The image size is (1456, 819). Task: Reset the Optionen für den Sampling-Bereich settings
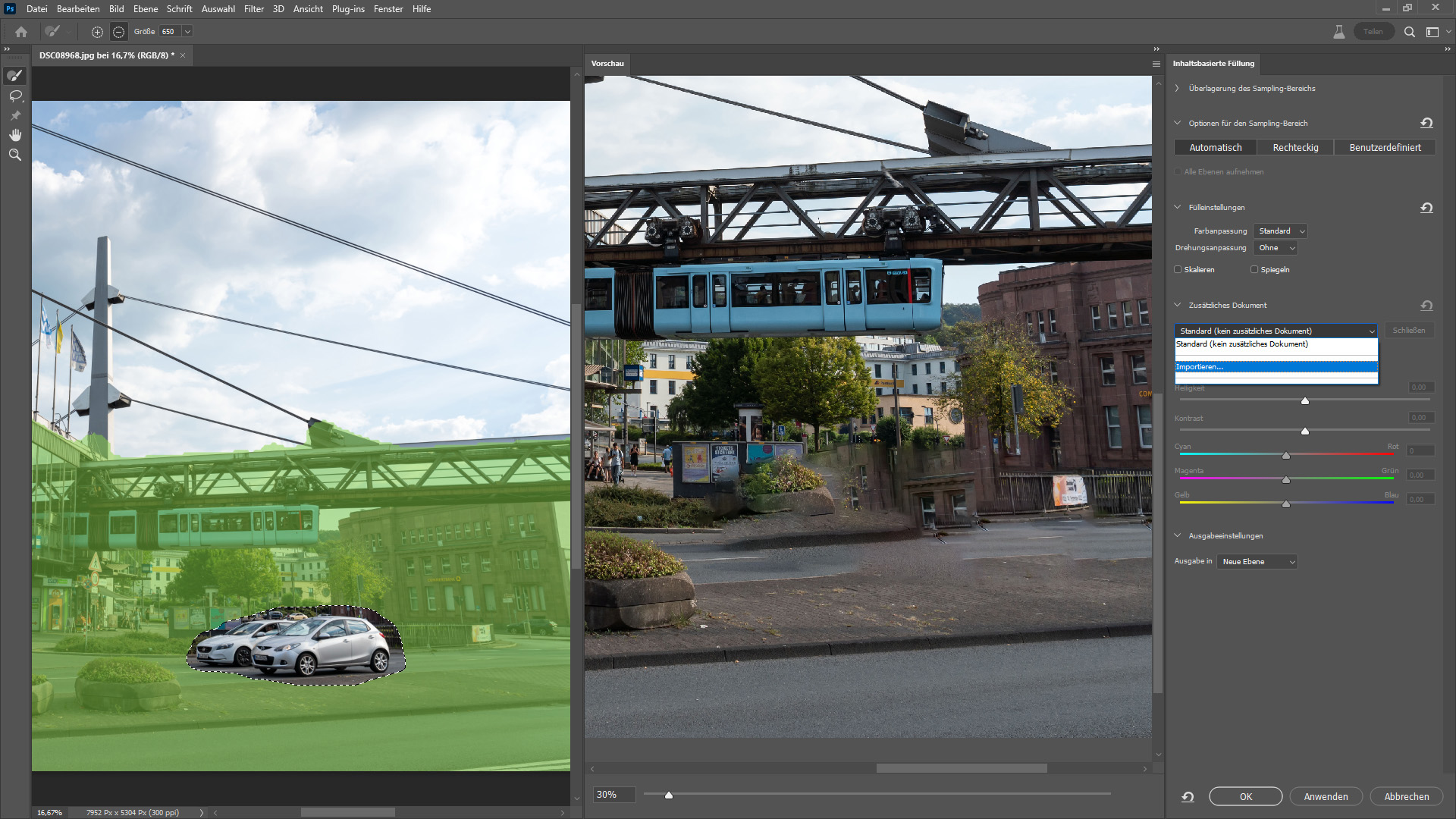1426,122
